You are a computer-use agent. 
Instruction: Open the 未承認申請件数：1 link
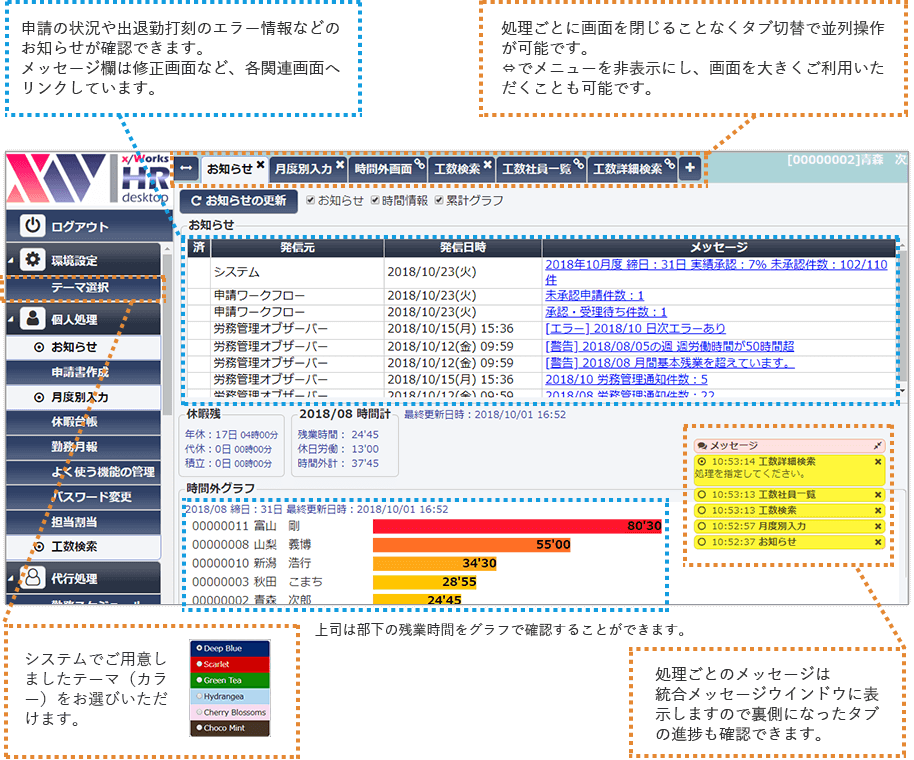click(594, 296)
